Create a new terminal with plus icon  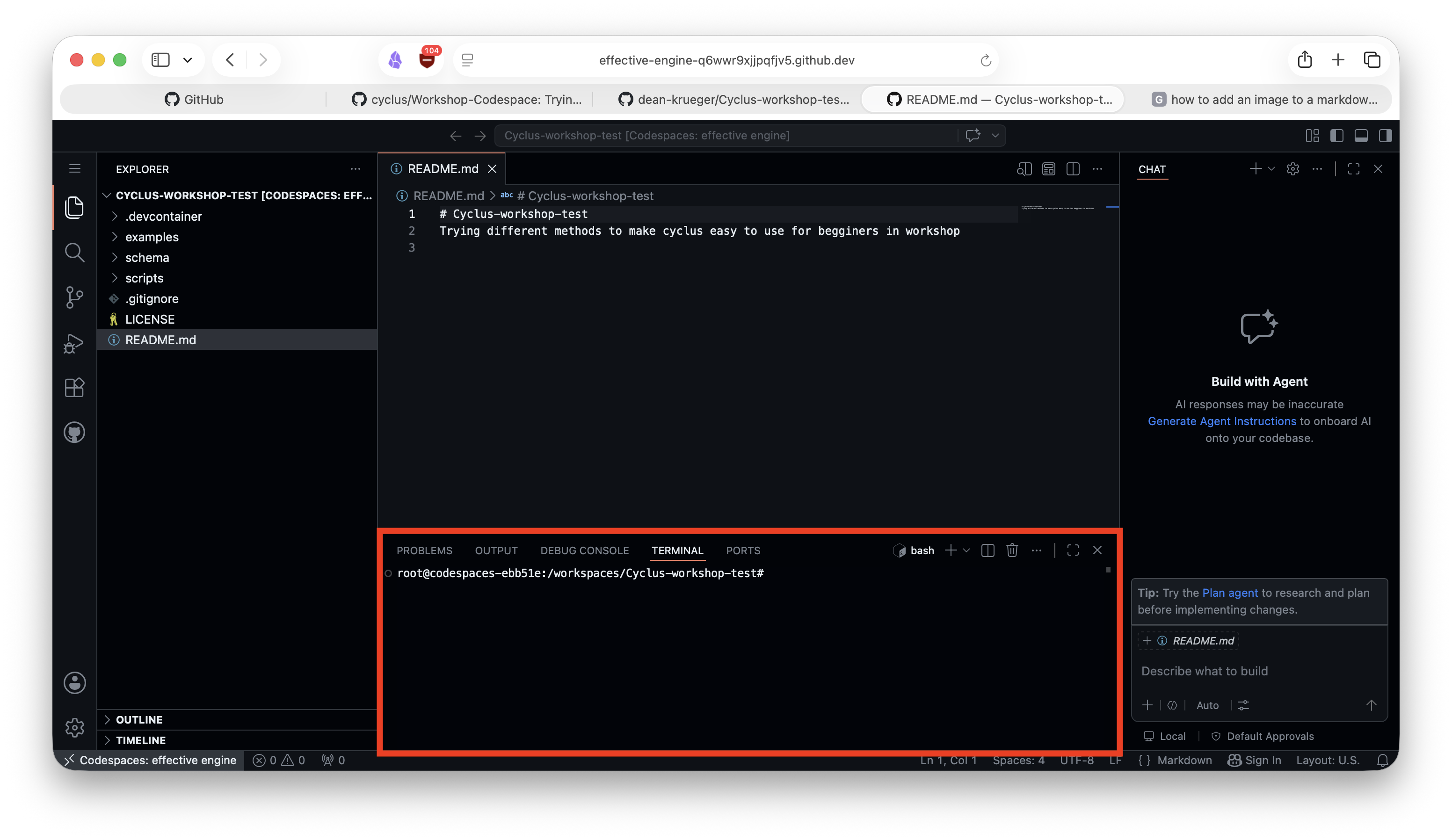coord(951,550)
